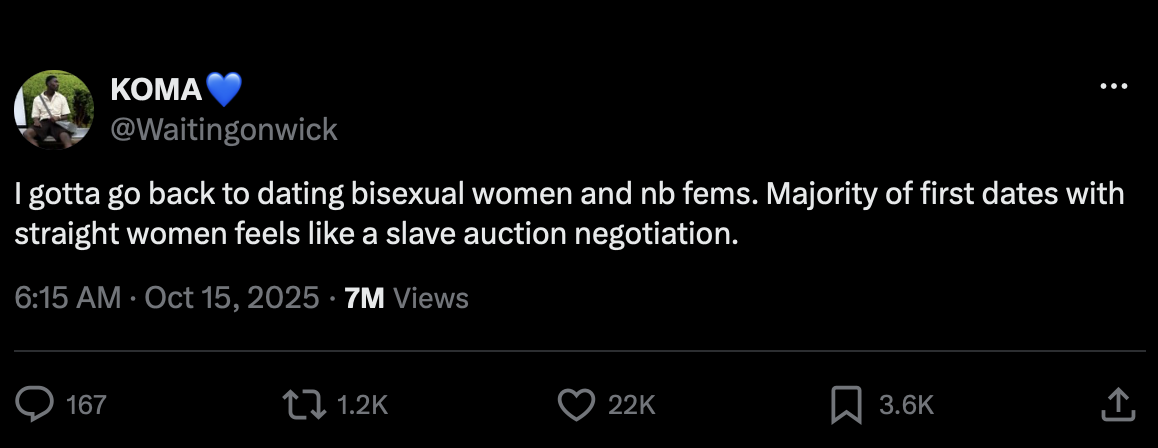Click the 3.6K bookmarks count
This screenshot has height=448, width=1158.
click(x=906, y=405)
